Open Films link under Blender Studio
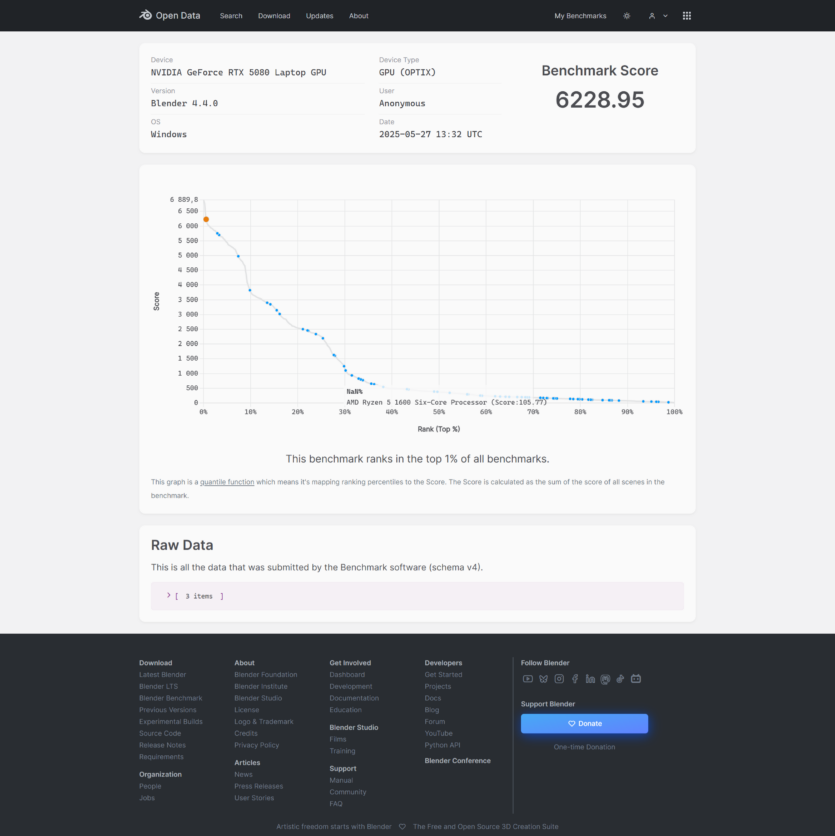The image size is (835, 836). point(338,739)
